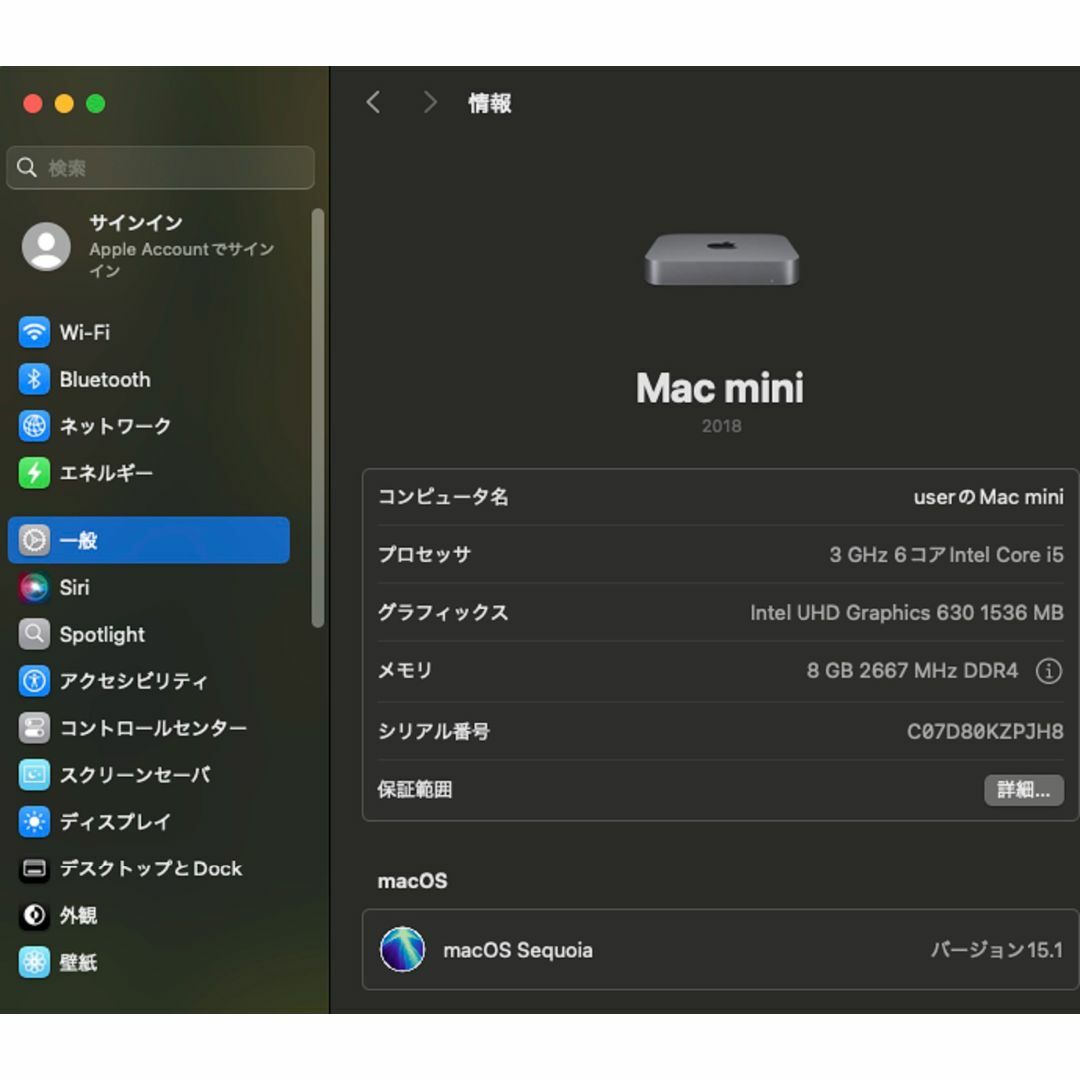Screen dimensions: 1080x1080
Task: Select コントロールセンター label in sidebar
Action: point(153,728)
